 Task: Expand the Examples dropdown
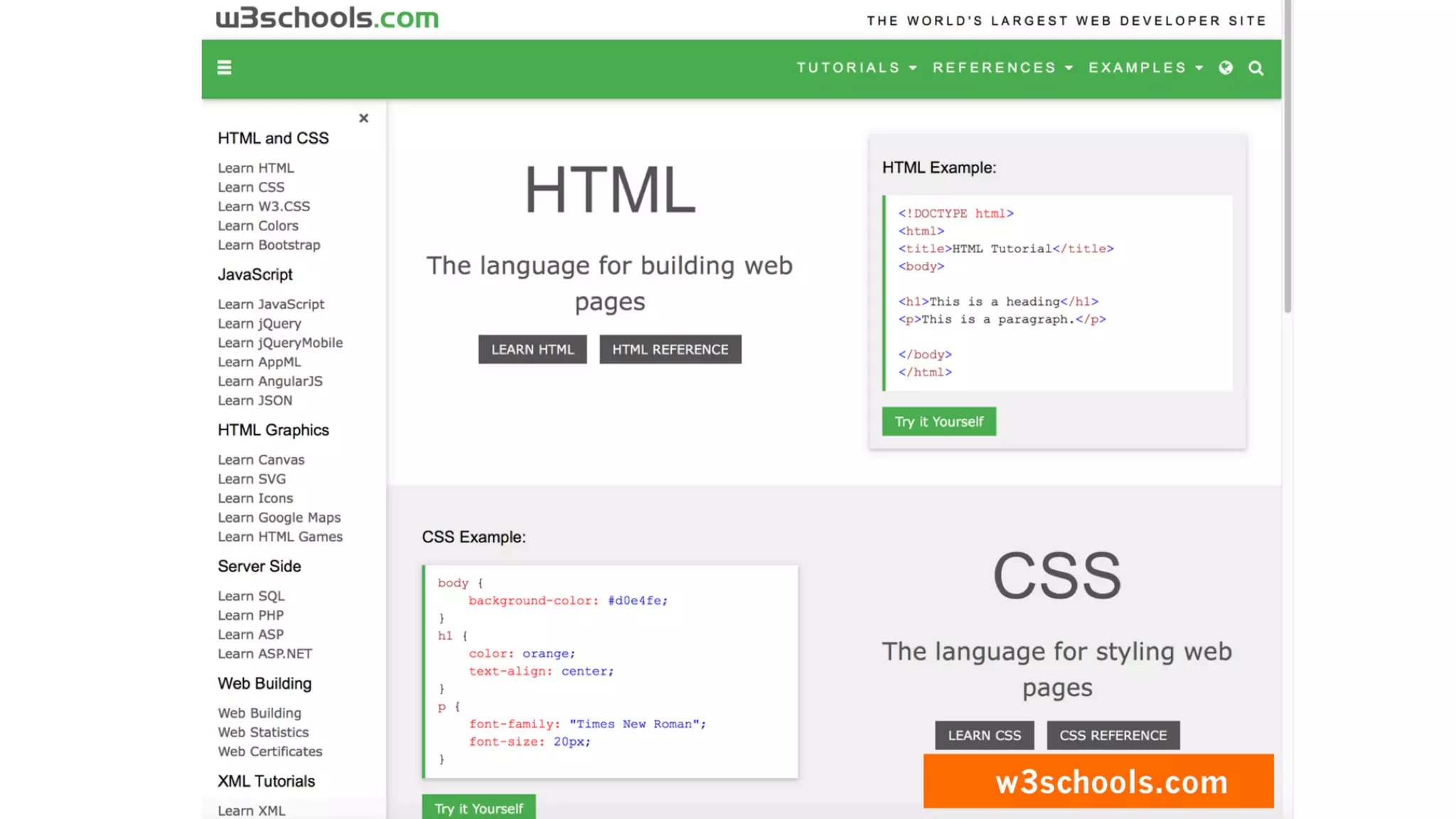pyautogui.click(x=1145, y=68)
